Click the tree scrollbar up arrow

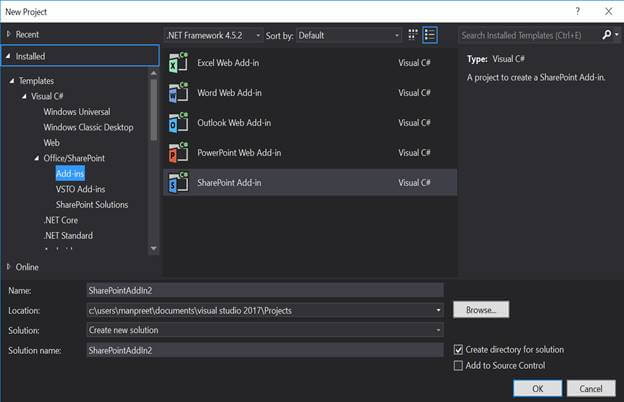154,73
